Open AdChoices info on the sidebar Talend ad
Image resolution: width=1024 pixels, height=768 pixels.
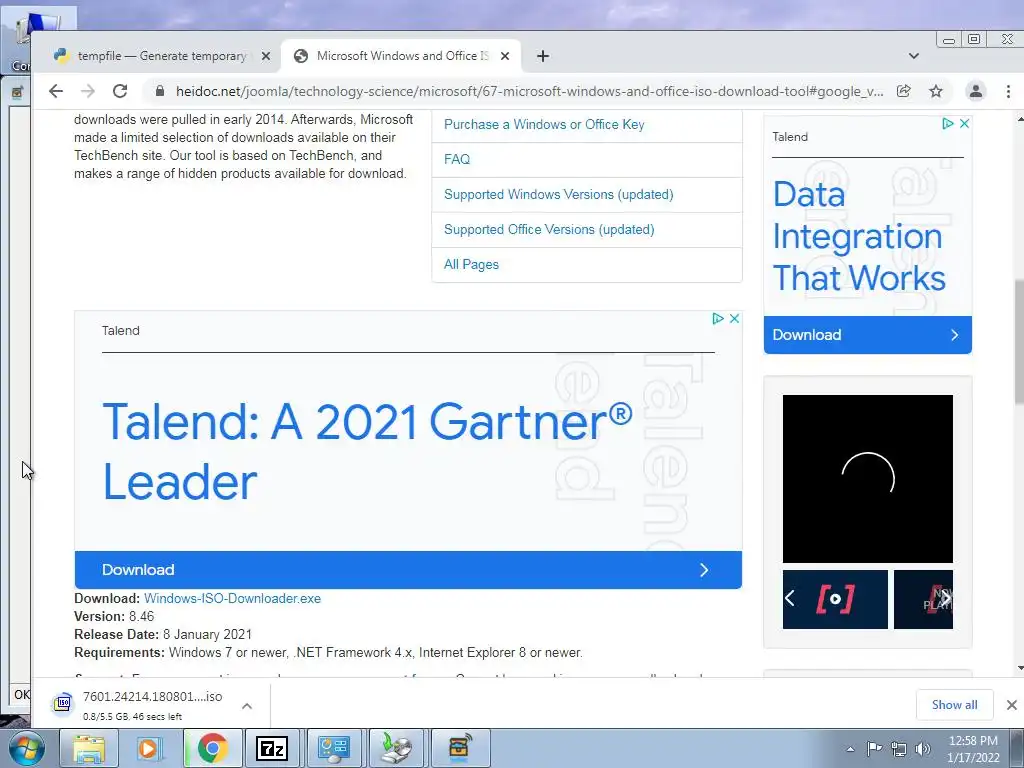tap(948, 123)
